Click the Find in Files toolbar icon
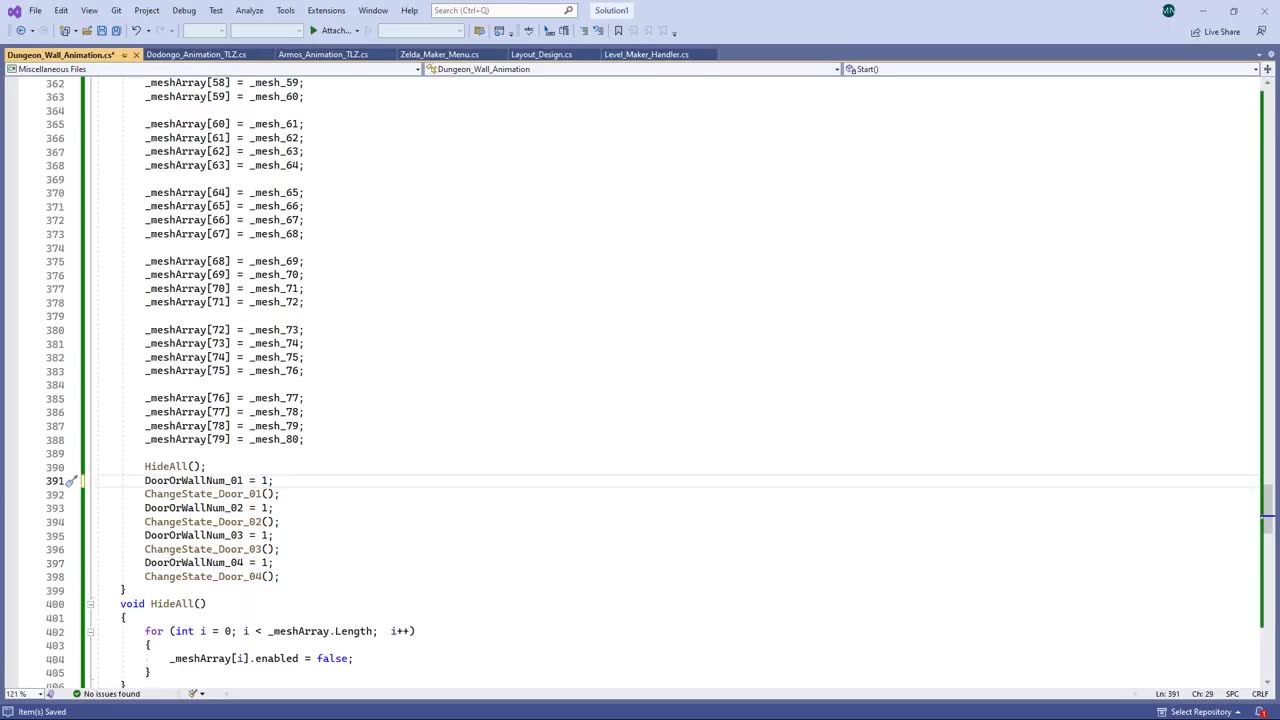 (x=479, y=31)
